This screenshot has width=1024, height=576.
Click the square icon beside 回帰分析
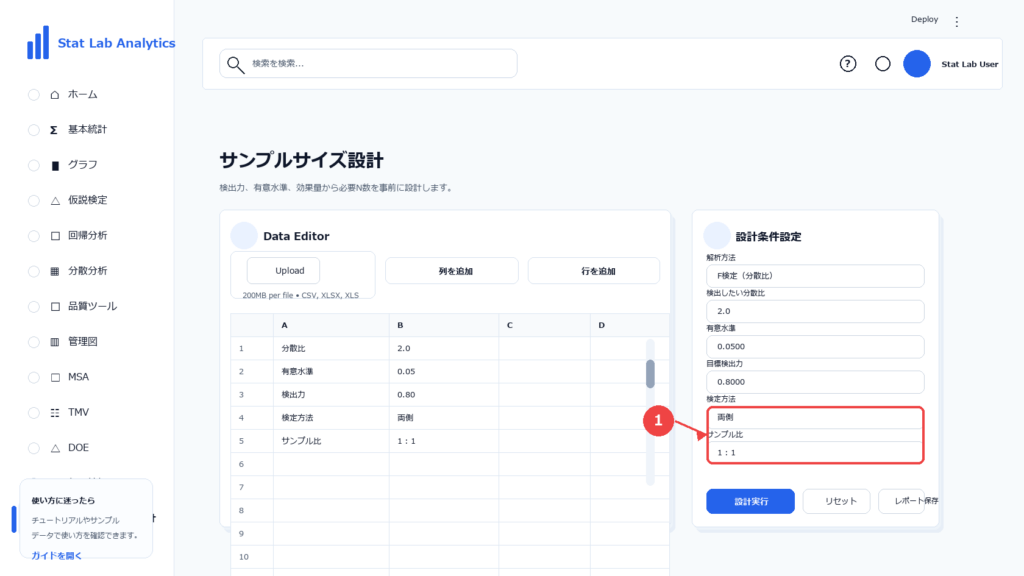[x=55, y=236]
